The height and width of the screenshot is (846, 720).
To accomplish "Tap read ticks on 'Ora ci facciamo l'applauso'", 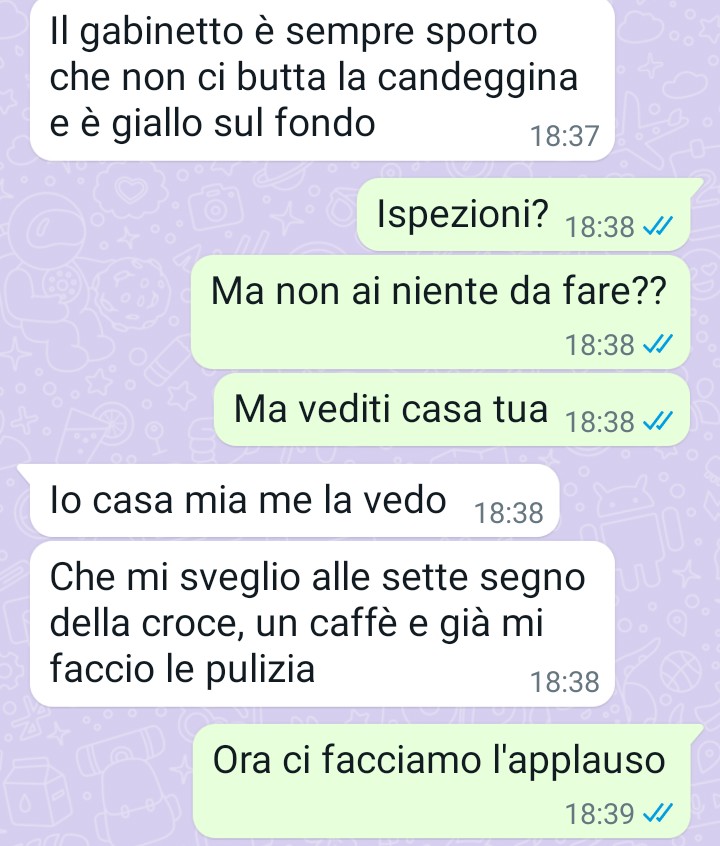I will point(658,813).
